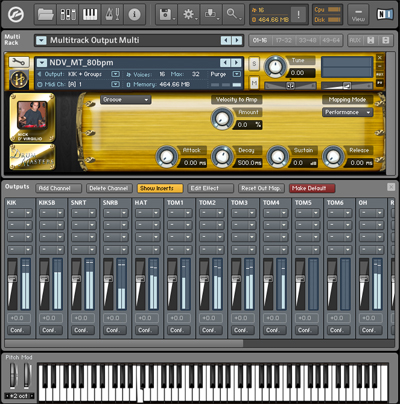Click the panic exclamation button
The height and width of the screenshot is (404, 400).
pos(298,14)
